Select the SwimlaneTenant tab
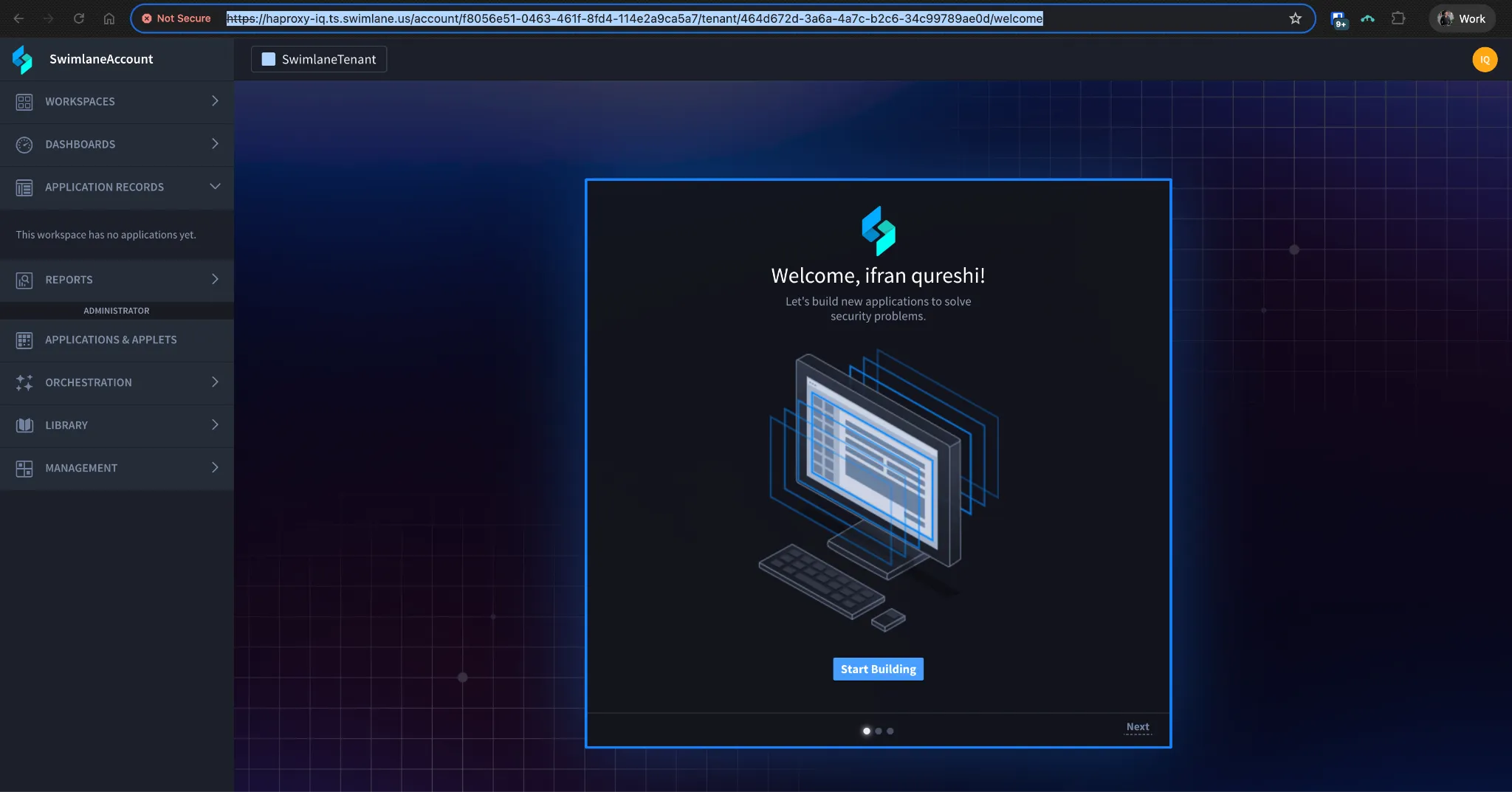The width and height of the screenshot is (1512, 792). (319, 59)
